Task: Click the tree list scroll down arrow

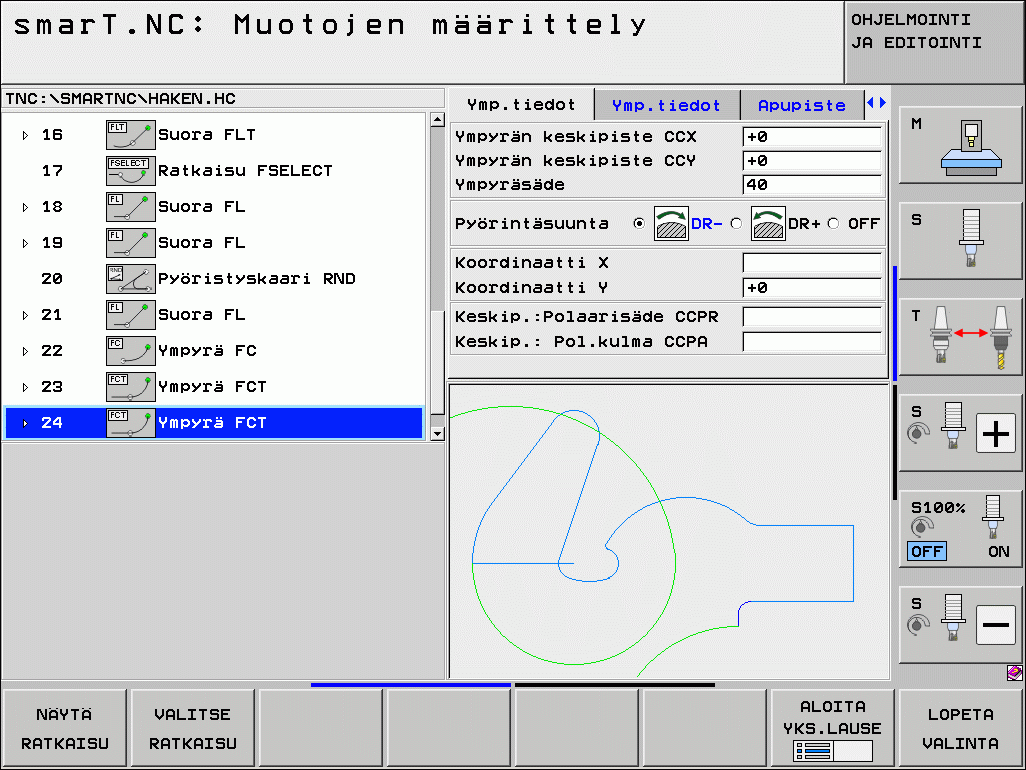Action: [438, 434]
